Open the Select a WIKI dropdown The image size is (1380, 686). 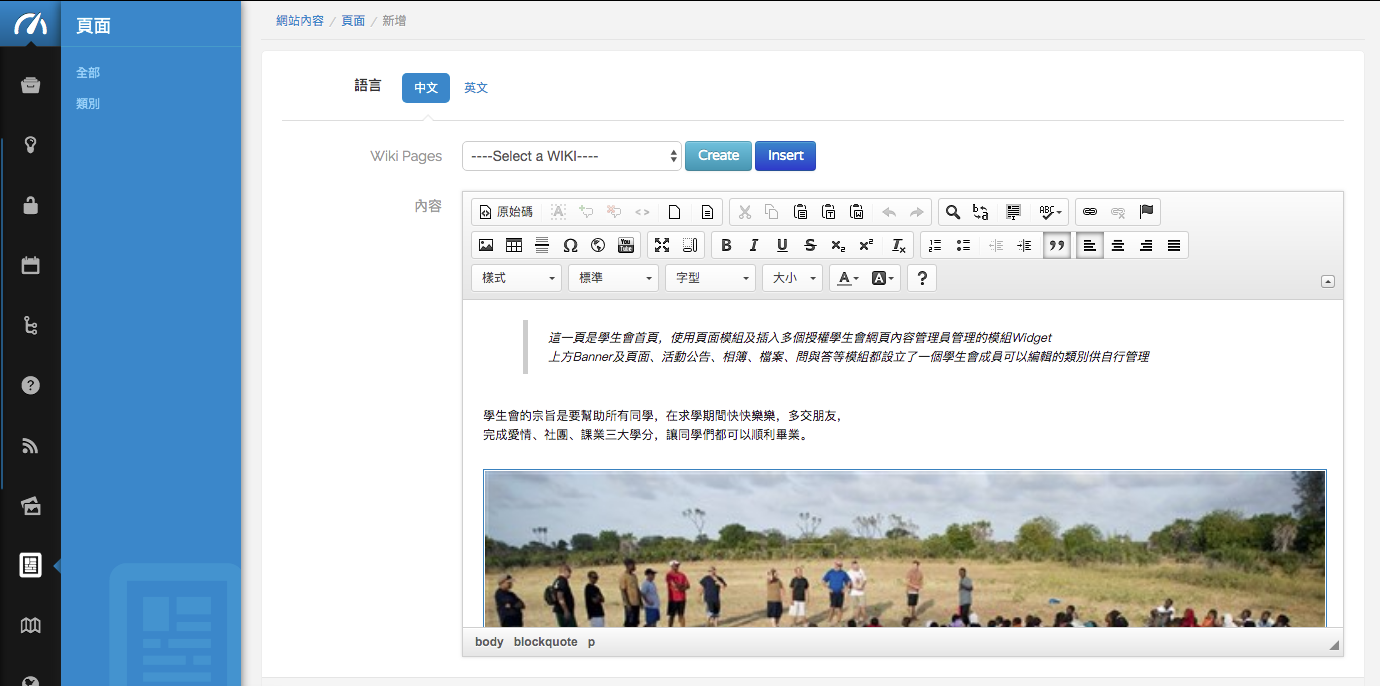(571, 156)
